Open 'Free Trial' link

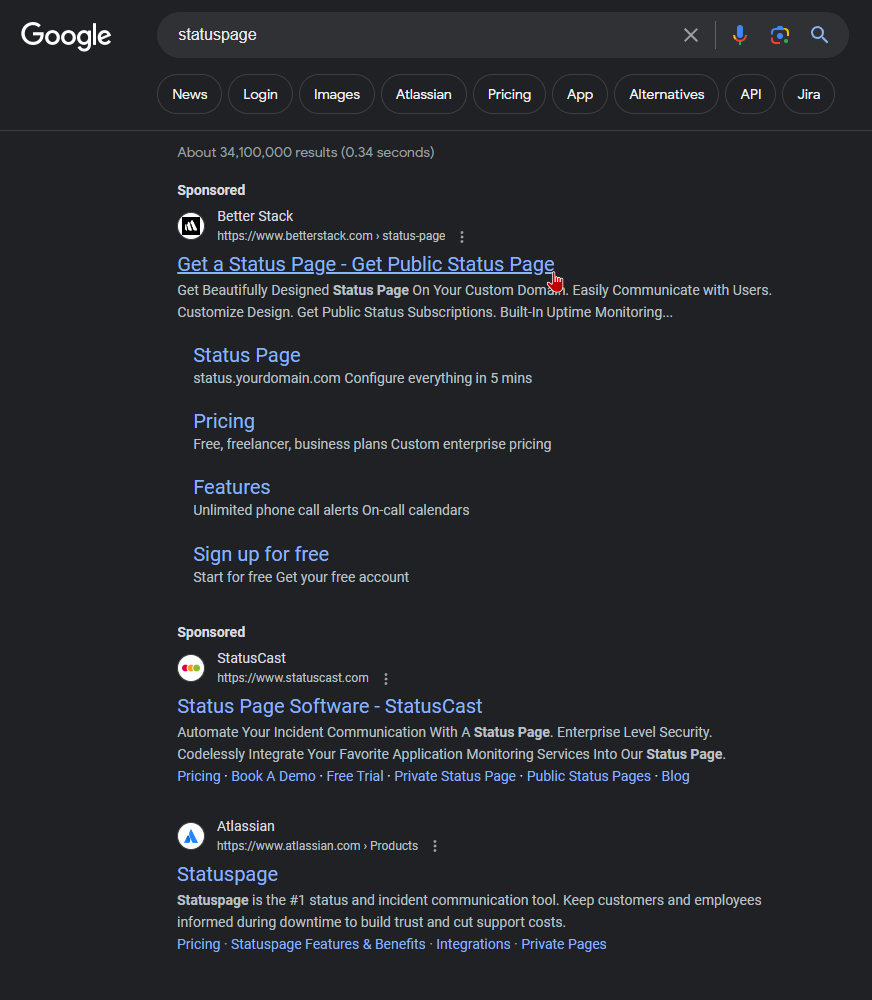click(355, 776)
